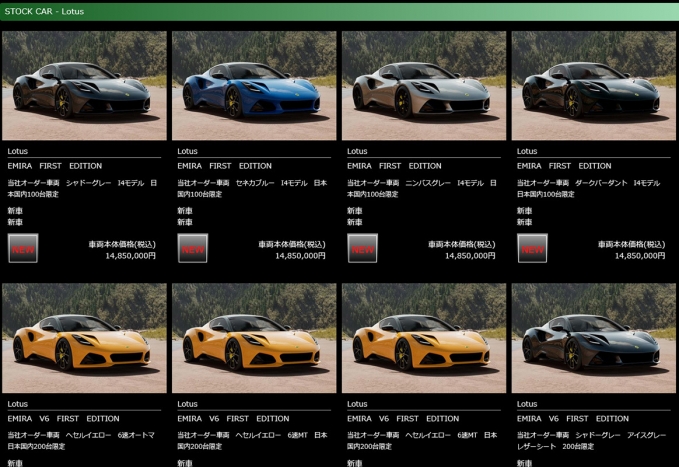Click the NEW badge on the セネカブルー card
Viewport: 679px width, 467px height.
[193, 248]
